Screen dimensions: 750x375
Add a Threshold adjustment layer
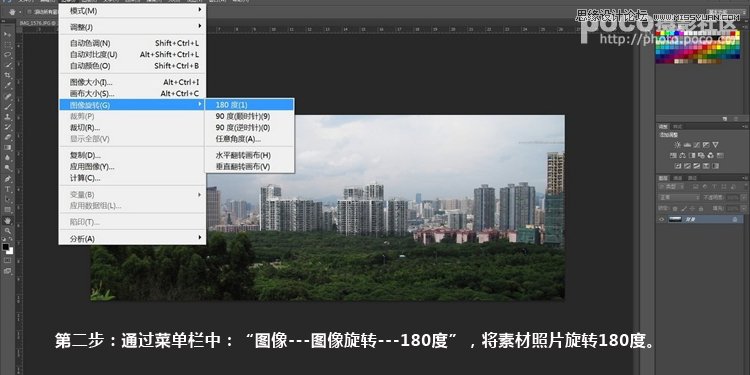tap(696, 166)
